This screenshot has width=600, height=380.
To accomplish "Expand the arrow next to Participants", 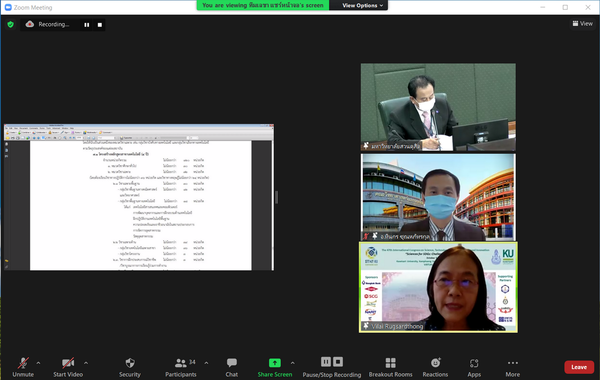I will [x=206, y=363].
